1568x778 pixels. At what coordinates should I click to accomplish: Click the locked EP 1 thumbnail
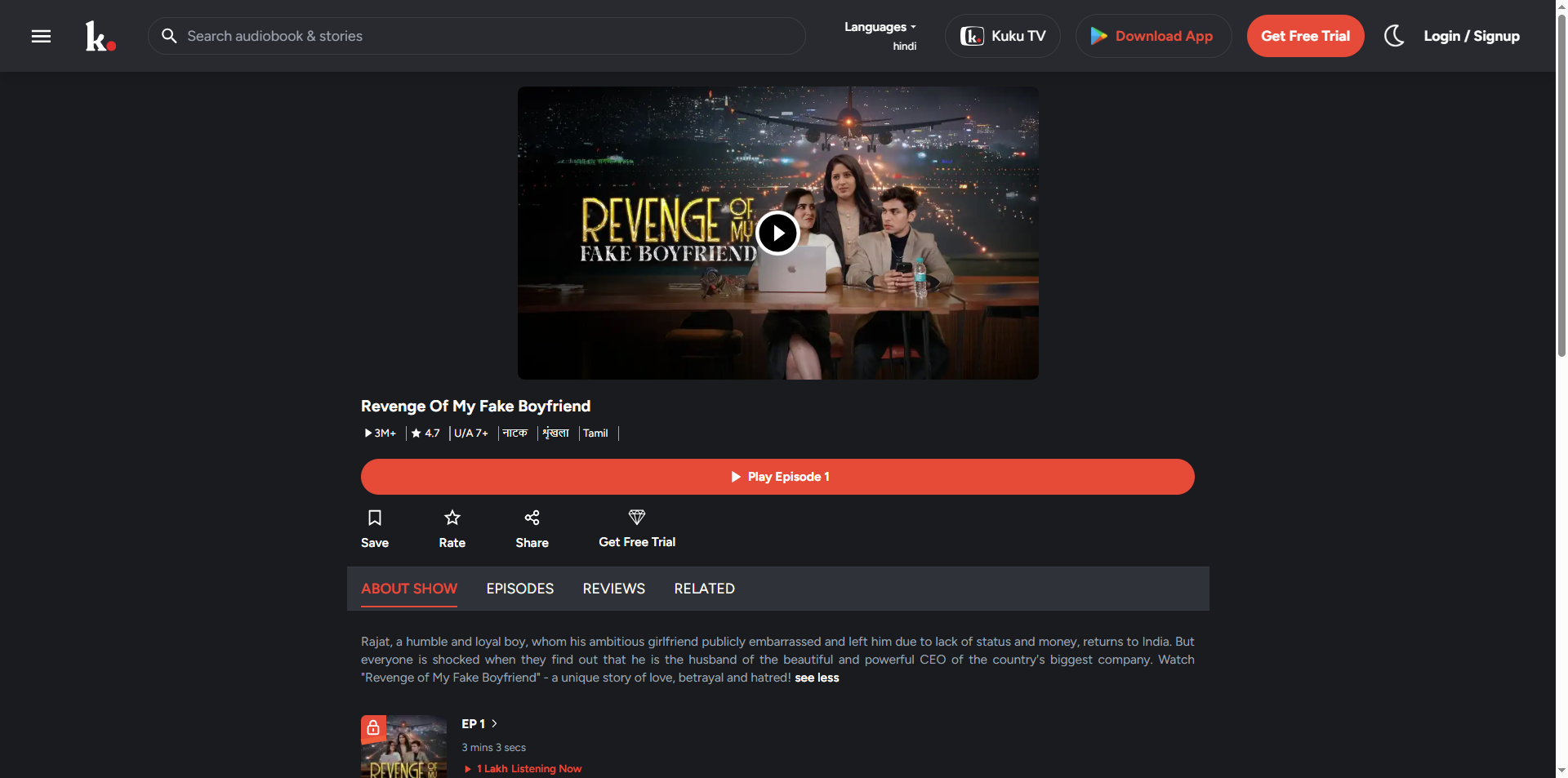click(x=403, y=746)
